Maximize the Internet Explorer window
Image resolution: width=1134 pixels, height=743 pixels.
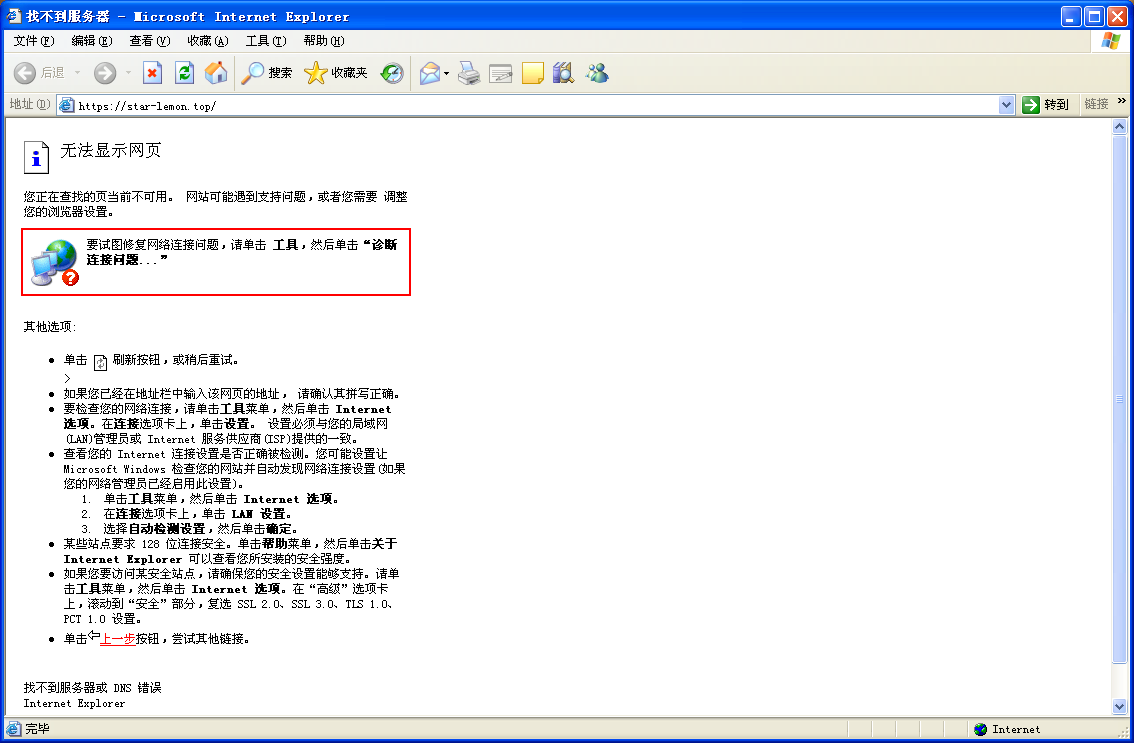click(1094, 17)
